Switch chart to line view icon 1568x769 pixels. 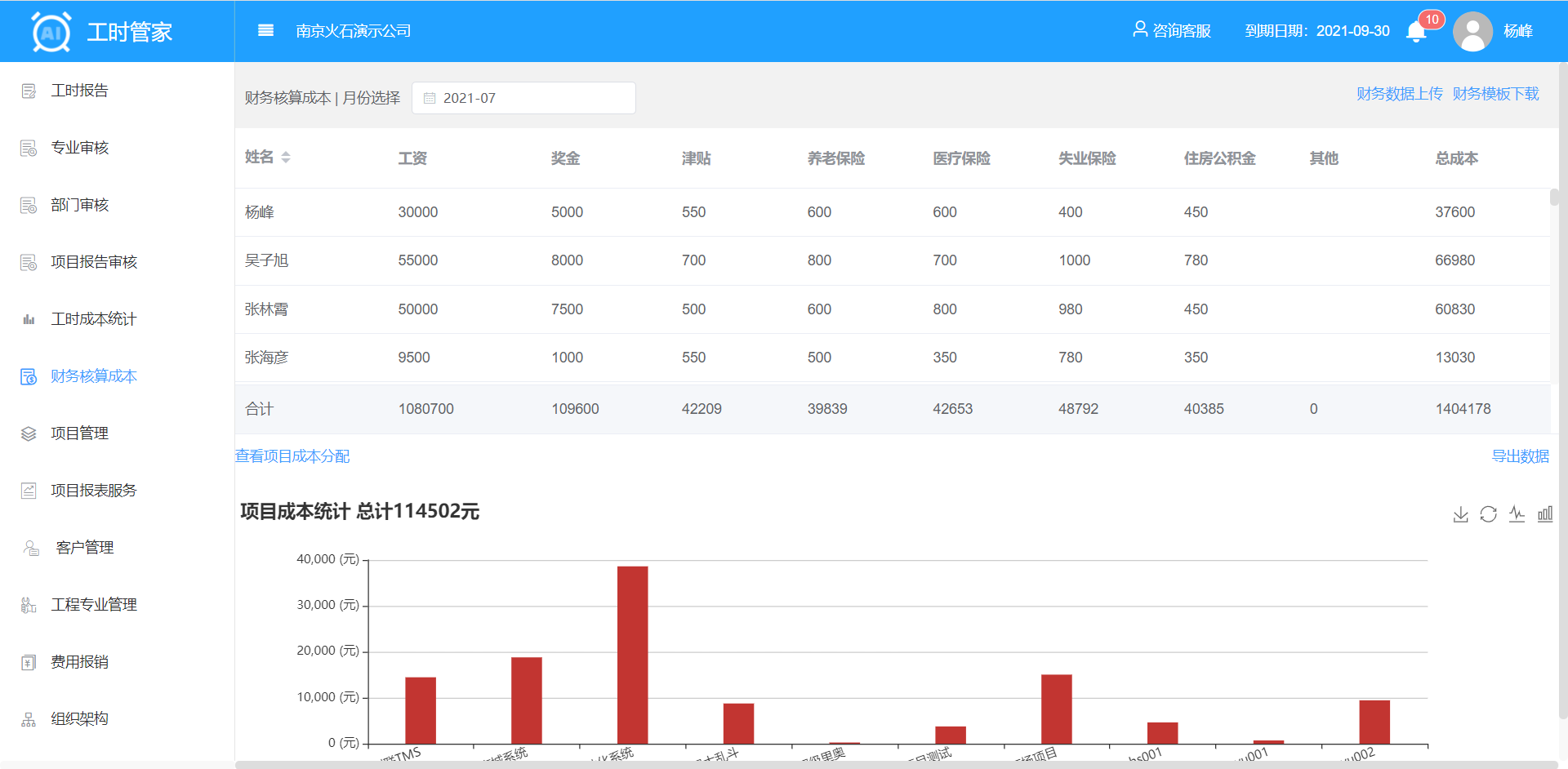(x=1517, y=514)
